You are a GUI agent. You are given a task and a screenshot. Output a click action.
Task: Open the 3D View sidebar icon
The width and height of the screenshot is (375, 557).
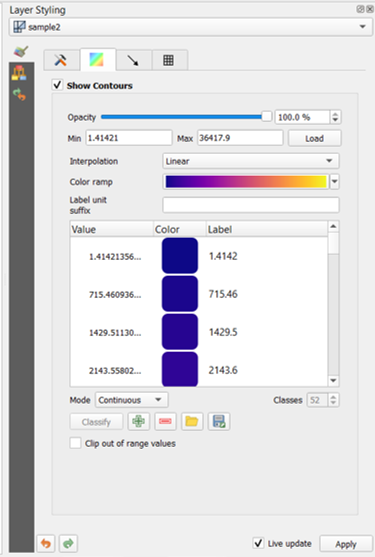tap(19, 72)
